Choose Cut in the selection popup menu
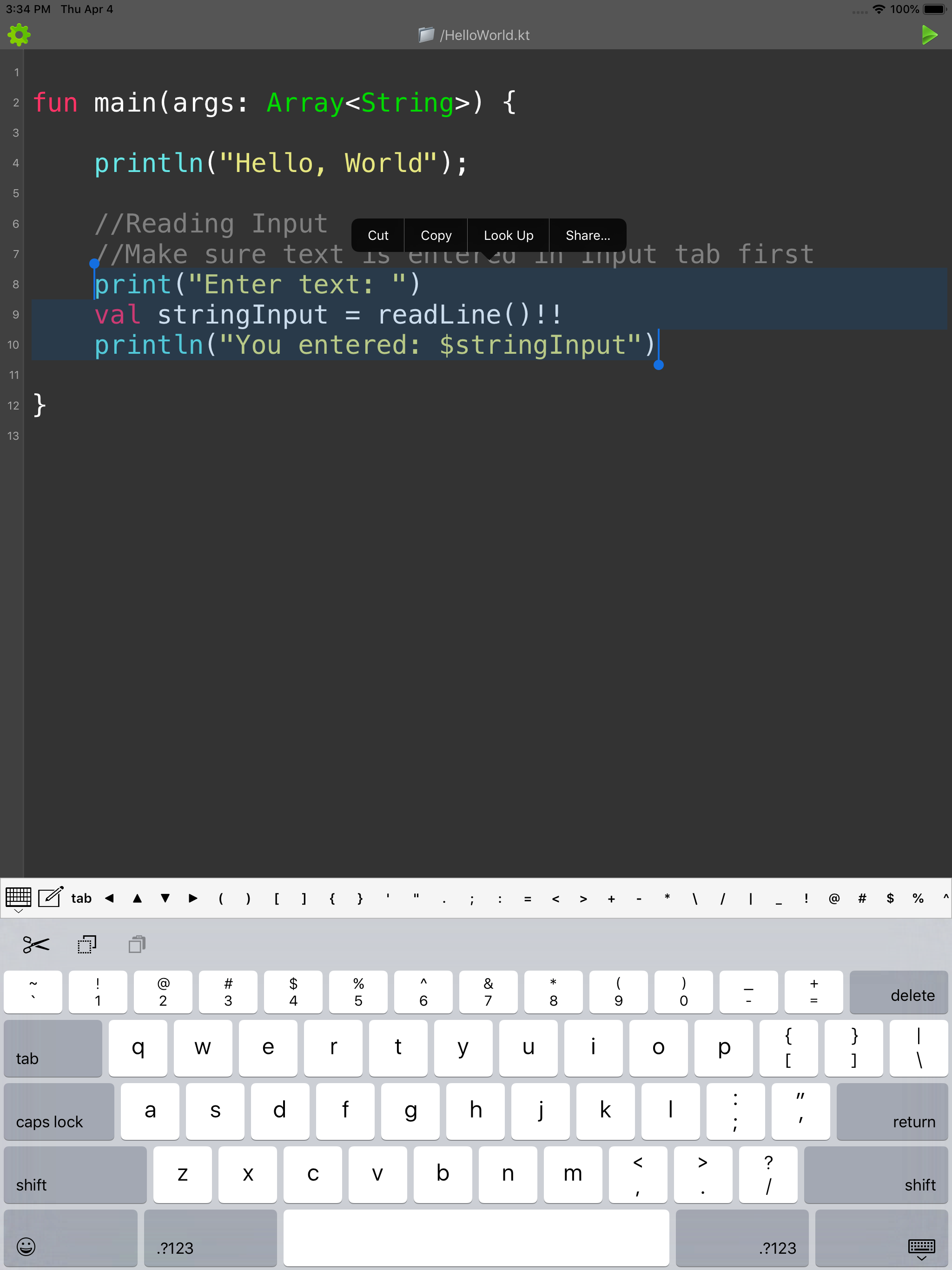The width and height of the screenshot is (952, 1270). click(378, 235)
